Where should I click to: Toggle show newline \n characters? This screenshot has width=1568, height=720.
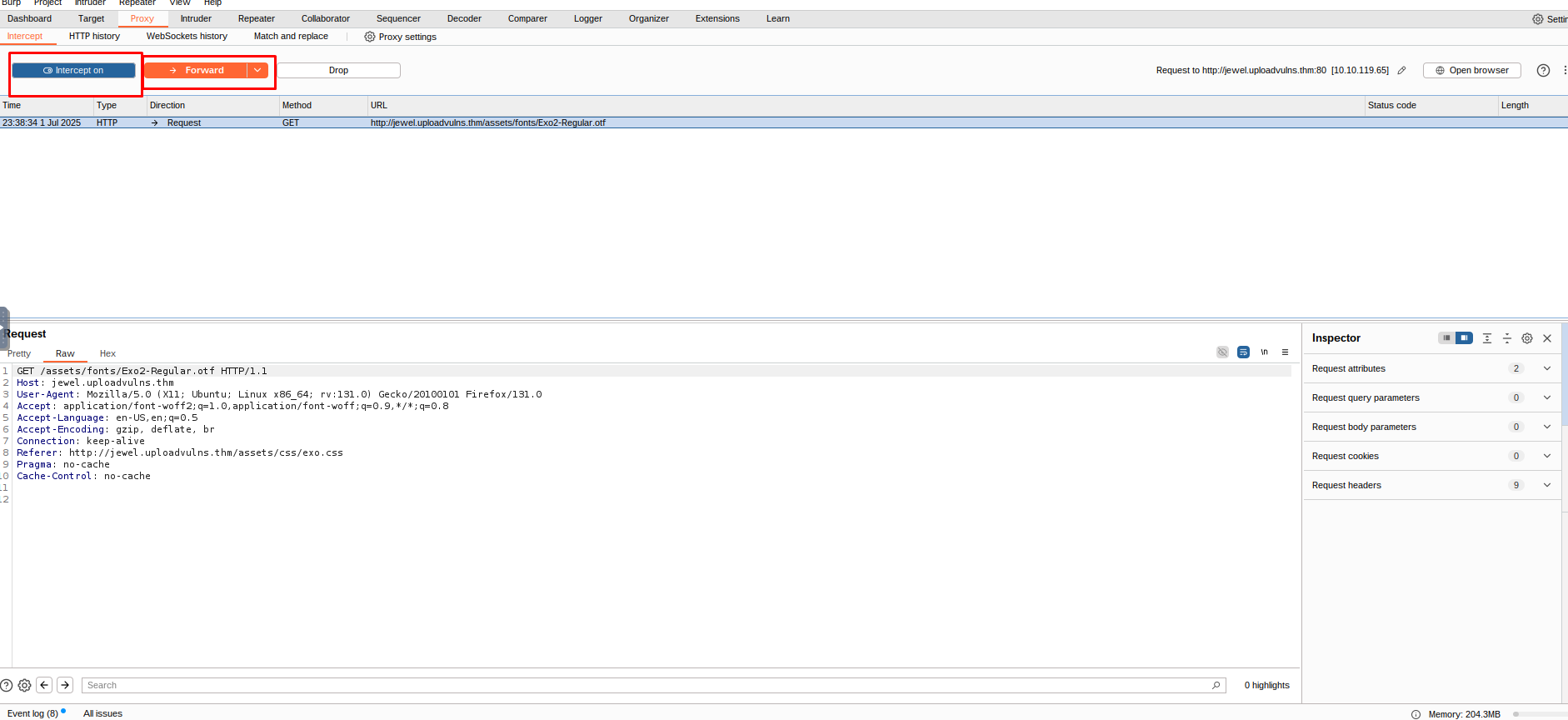point(1264,352)
